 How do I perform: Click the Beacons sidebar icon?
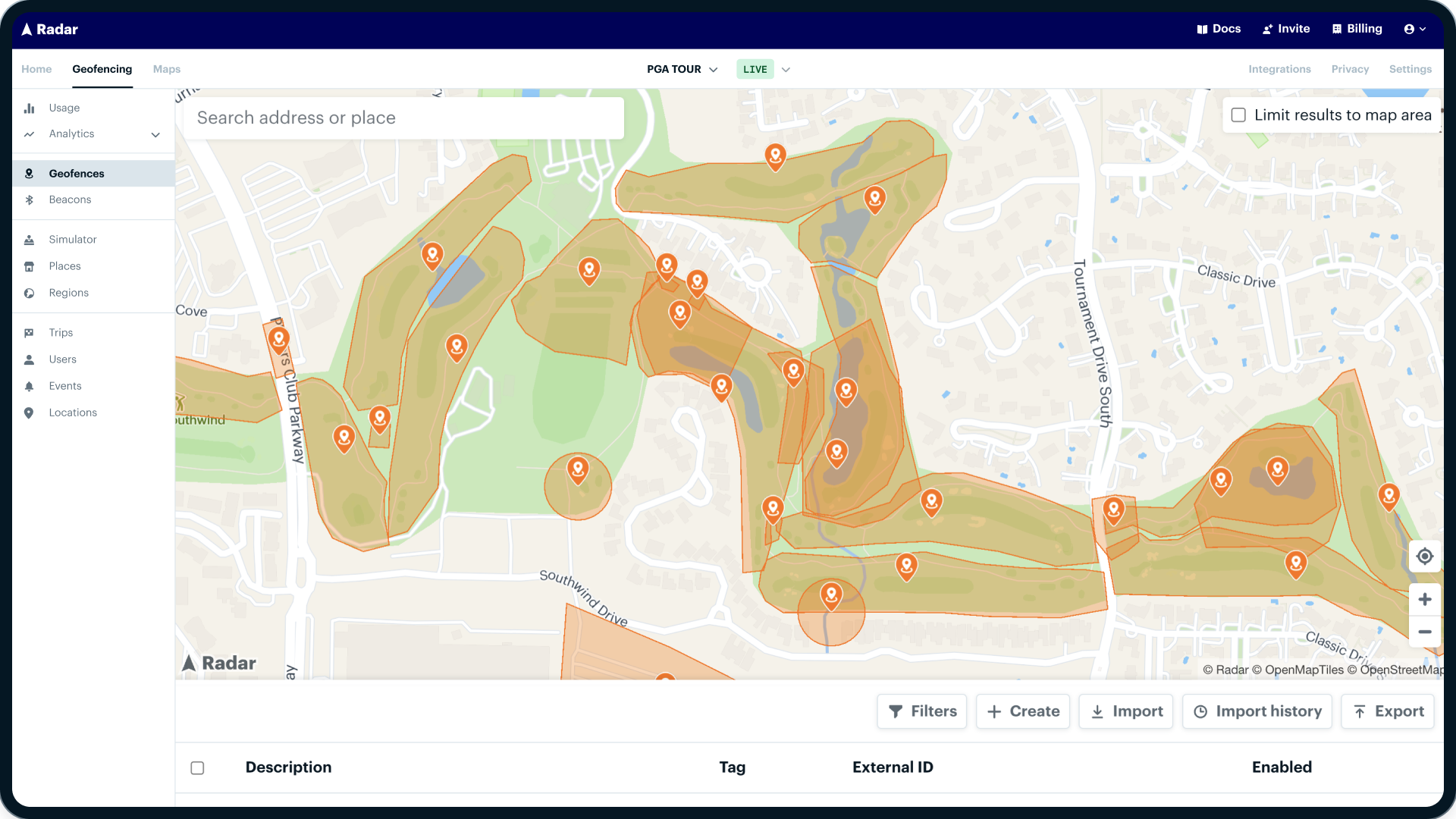tap(28, 199)
